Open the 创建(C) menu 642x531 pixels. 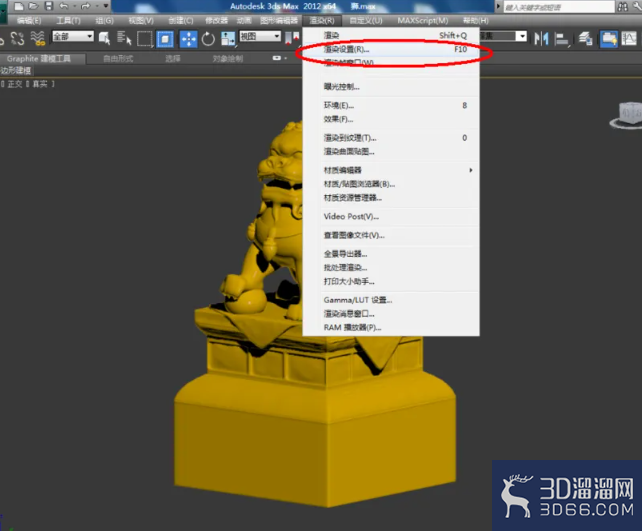[181, 20]
